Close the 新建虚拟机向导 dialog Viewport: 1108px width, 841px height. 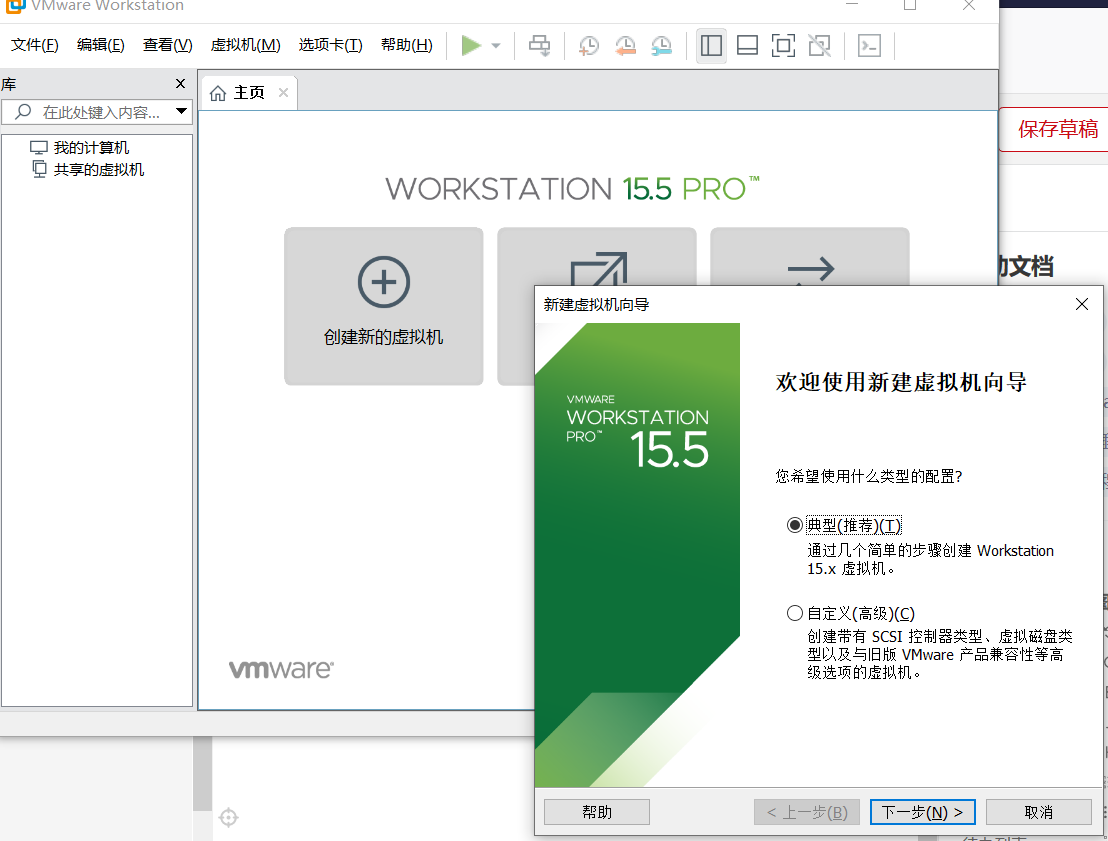1081,304
